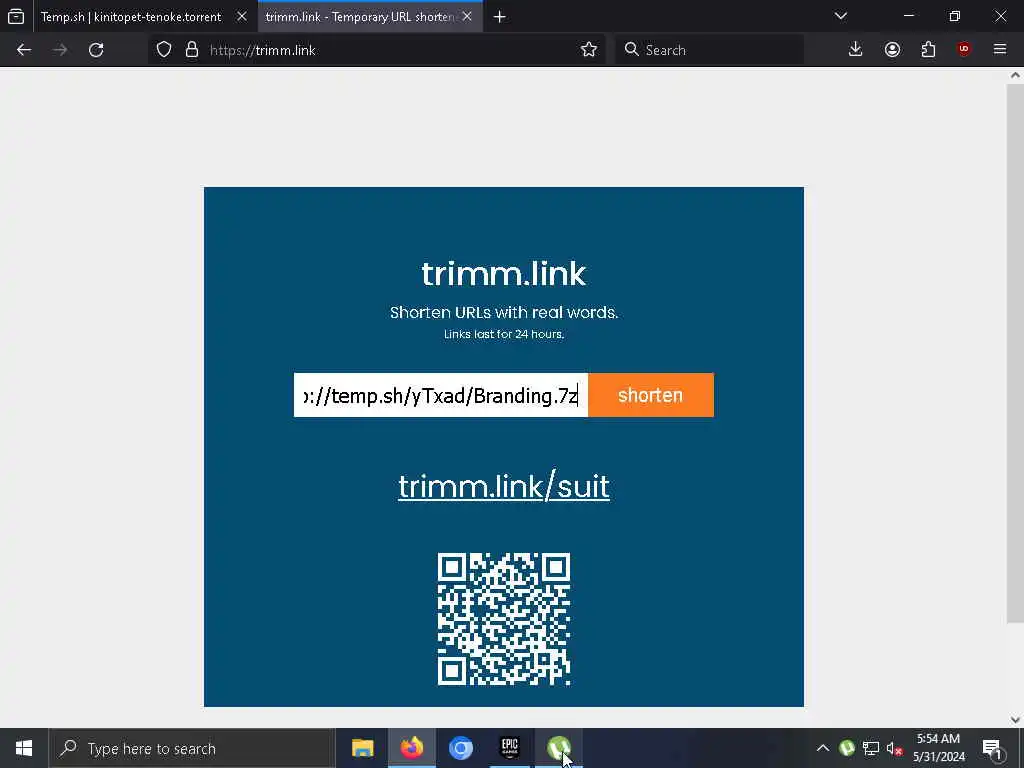Open the trimm.link/suit shortened link
1024x768 pixels.
tap(504, 487)
